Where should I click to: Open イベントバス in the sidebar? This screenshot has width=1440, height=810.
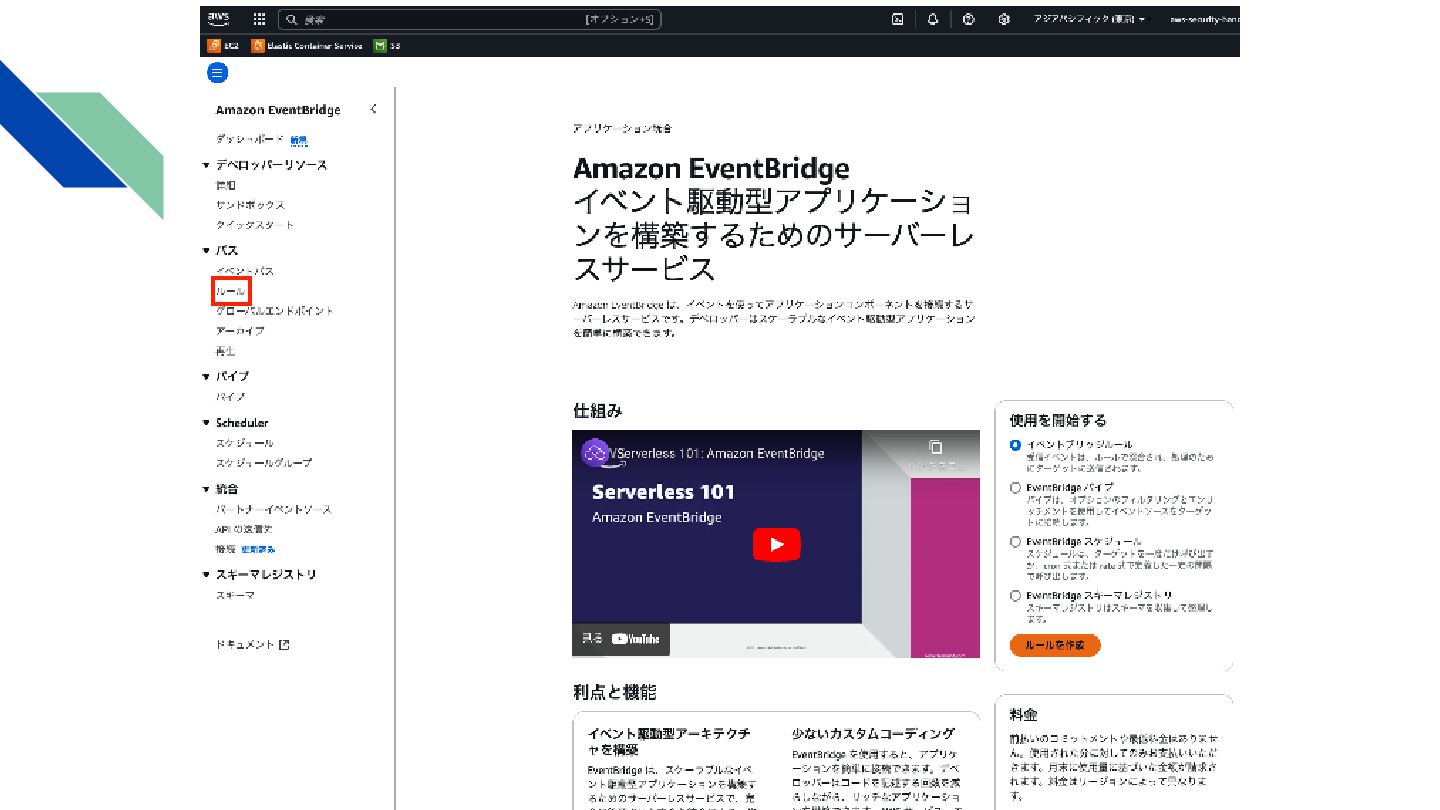(245, 271)
